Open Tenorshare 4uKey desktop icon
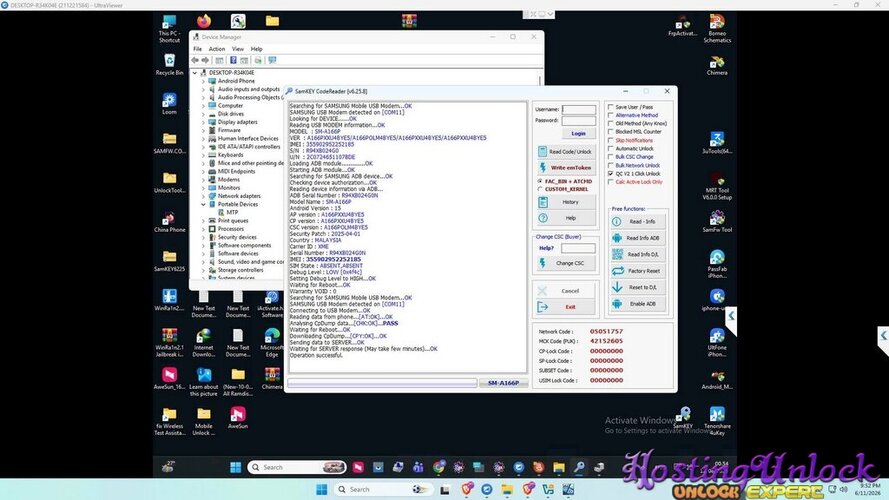Screen dimensions: 889x500 (717, 421)
